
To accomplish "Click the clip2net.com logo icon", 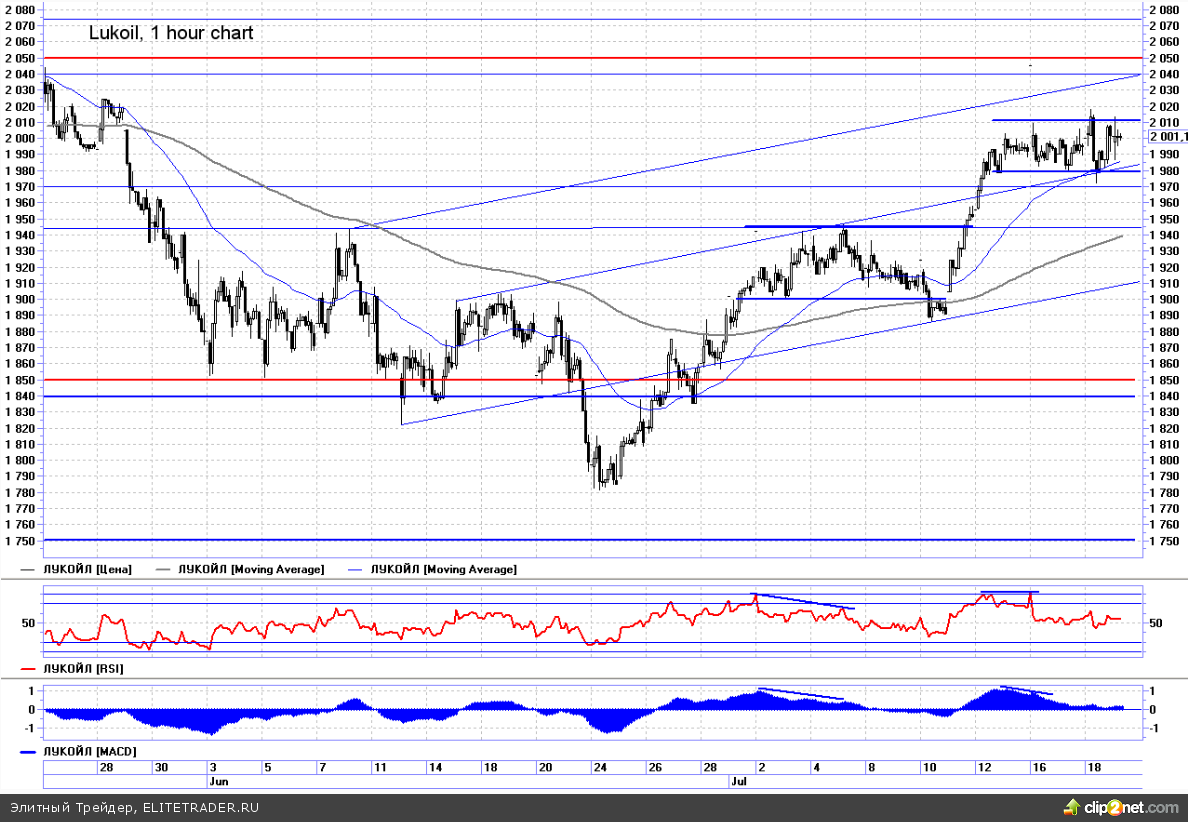I will point(1072,806).
